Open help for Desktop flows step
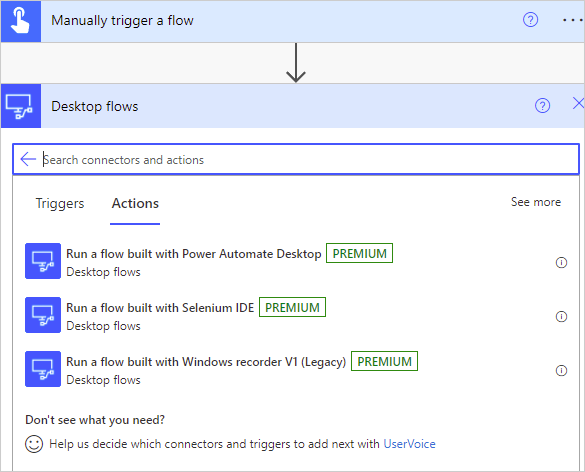 [x=542, y=106]
